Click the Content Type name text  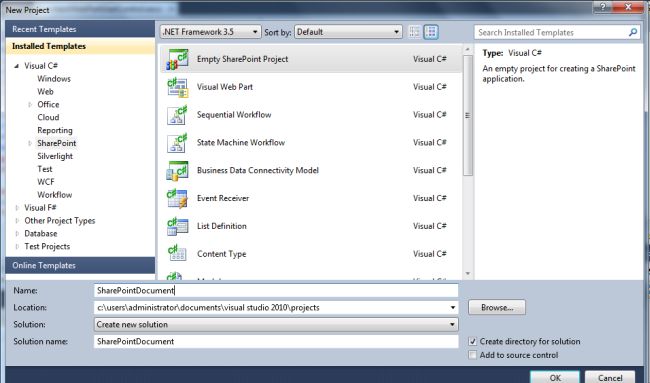click(222, 254)
